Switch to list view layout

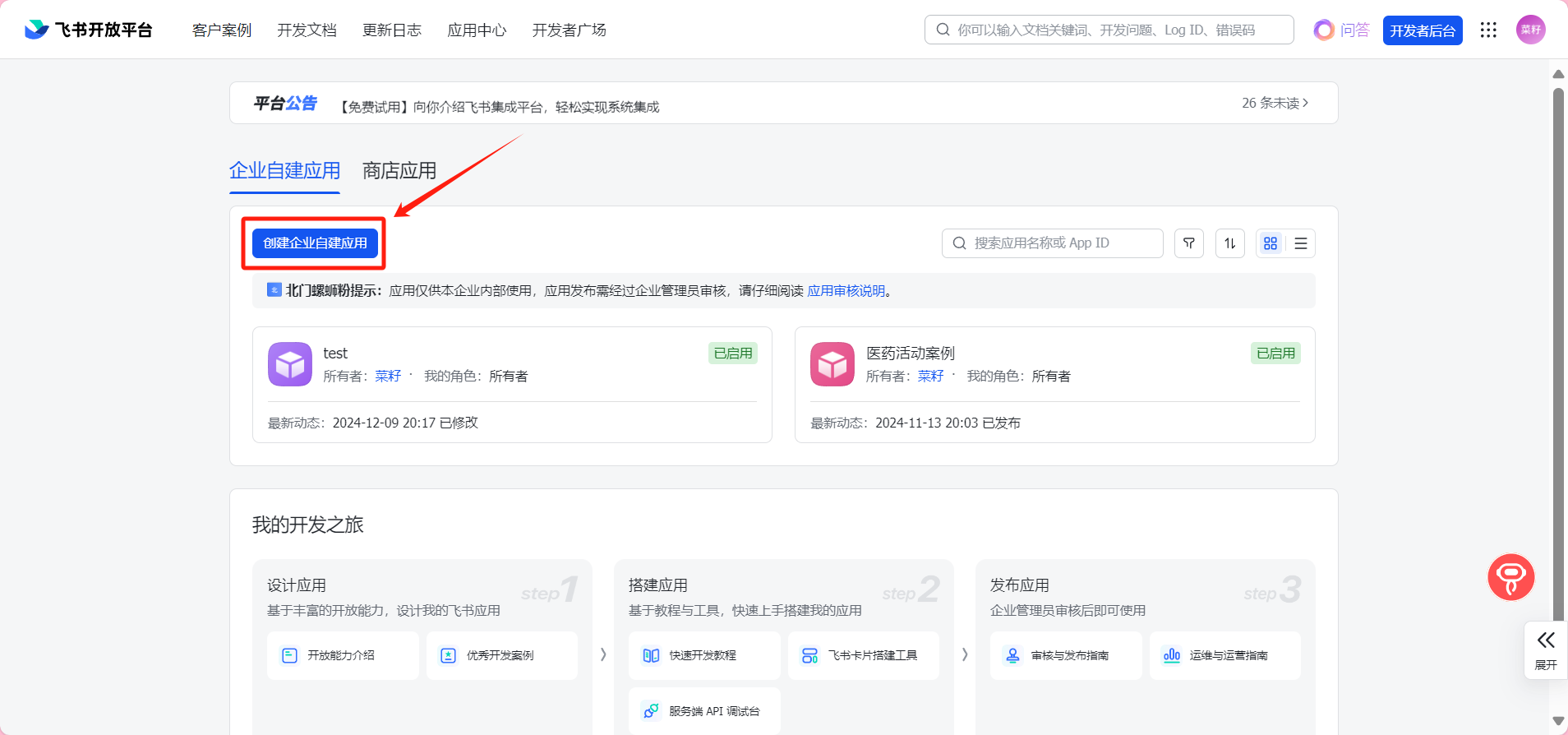pyautogui.click(x=1301, y=243)
